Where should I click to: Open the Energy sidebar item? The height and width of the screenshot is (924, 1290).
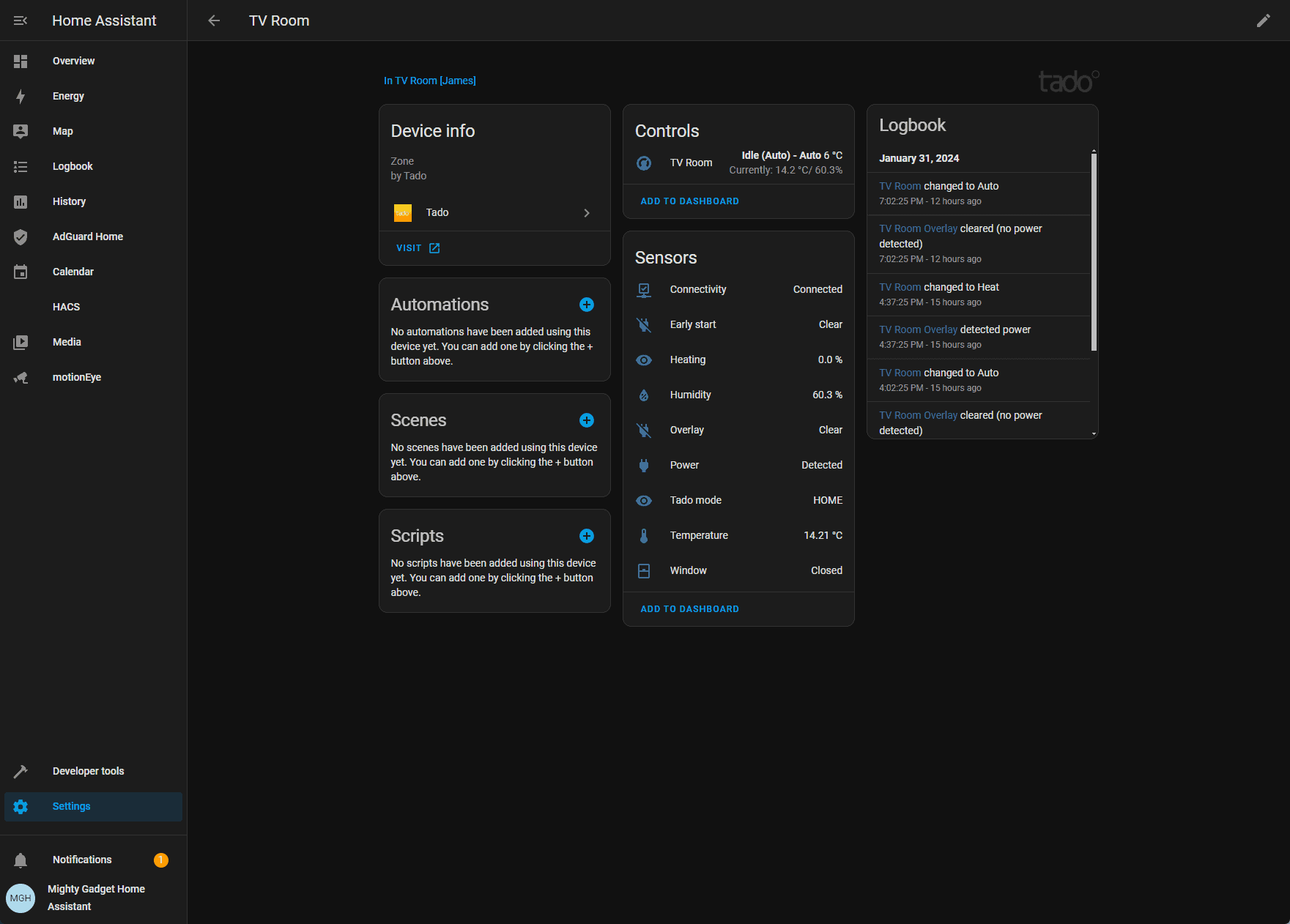point(68,97)
